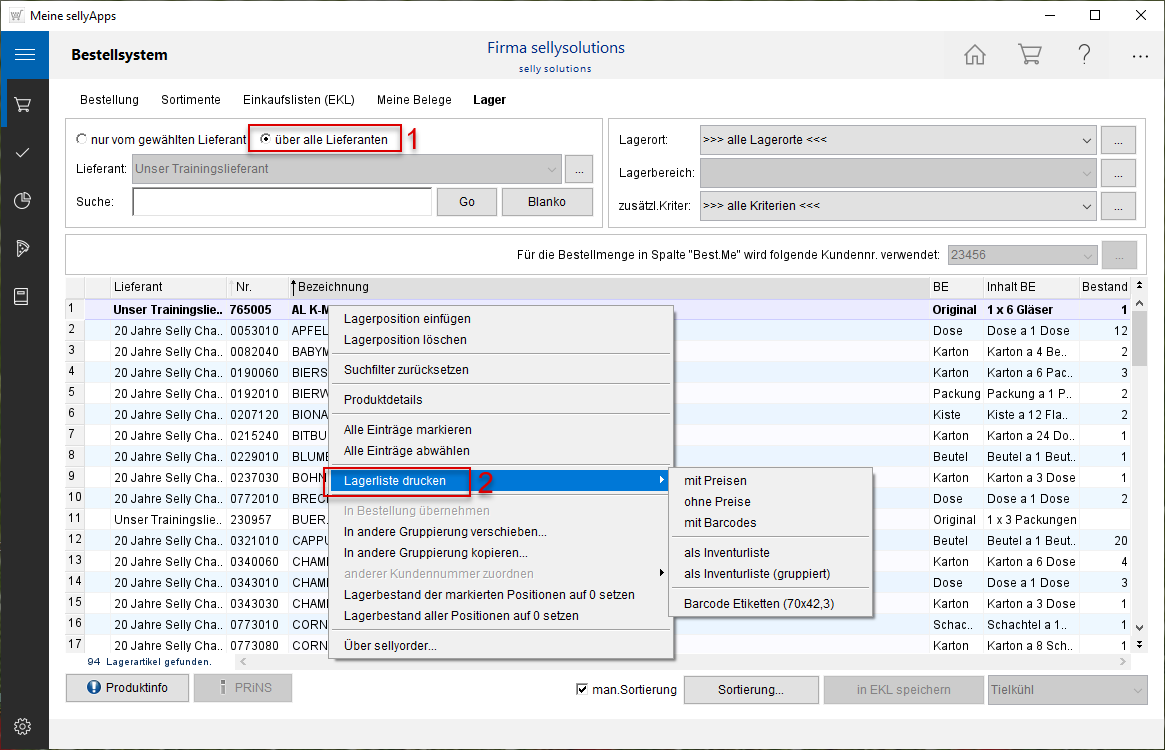Open the hamburger menu in the sidebar
The image size is (1165, 750).
click(24, 55)
